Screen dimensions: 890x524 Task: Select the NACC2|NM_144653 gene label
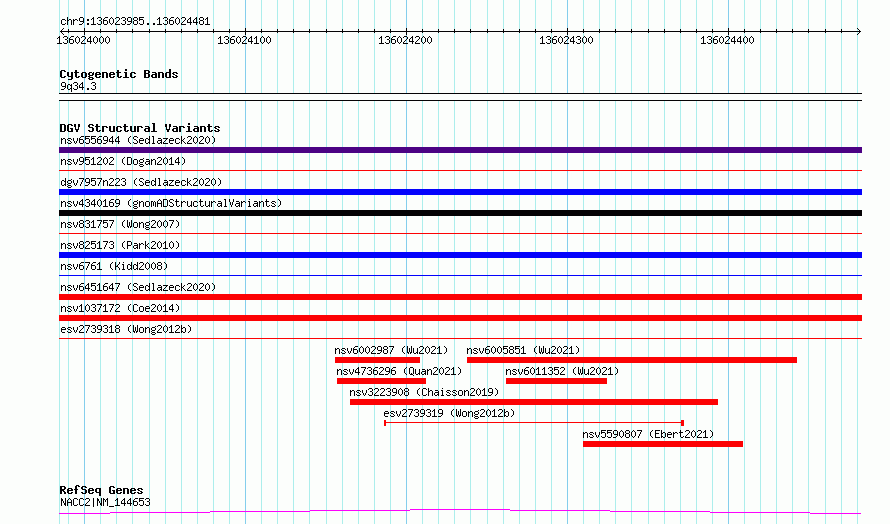coord(105,502)
